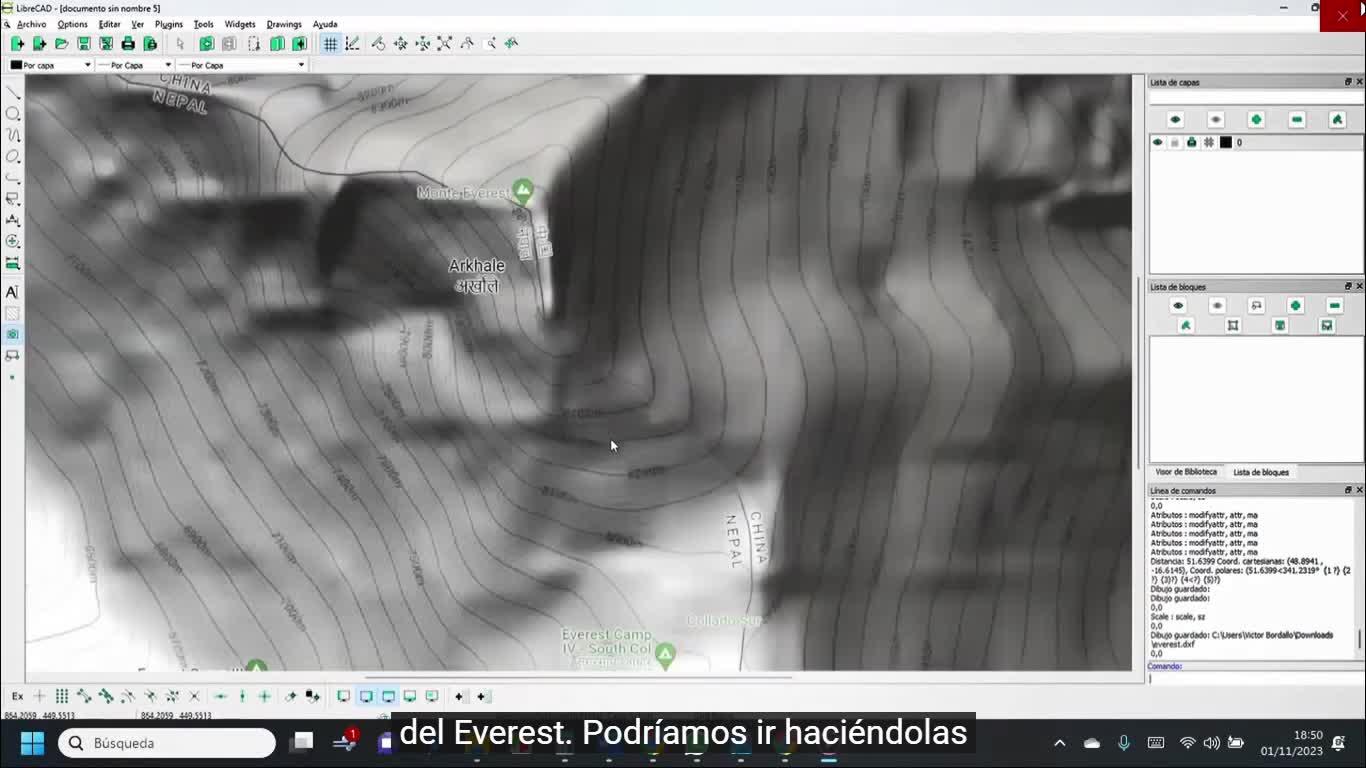The image size is (1366, 768).
Task: Close the Lista de capas panel
Action: point(1359,82)
